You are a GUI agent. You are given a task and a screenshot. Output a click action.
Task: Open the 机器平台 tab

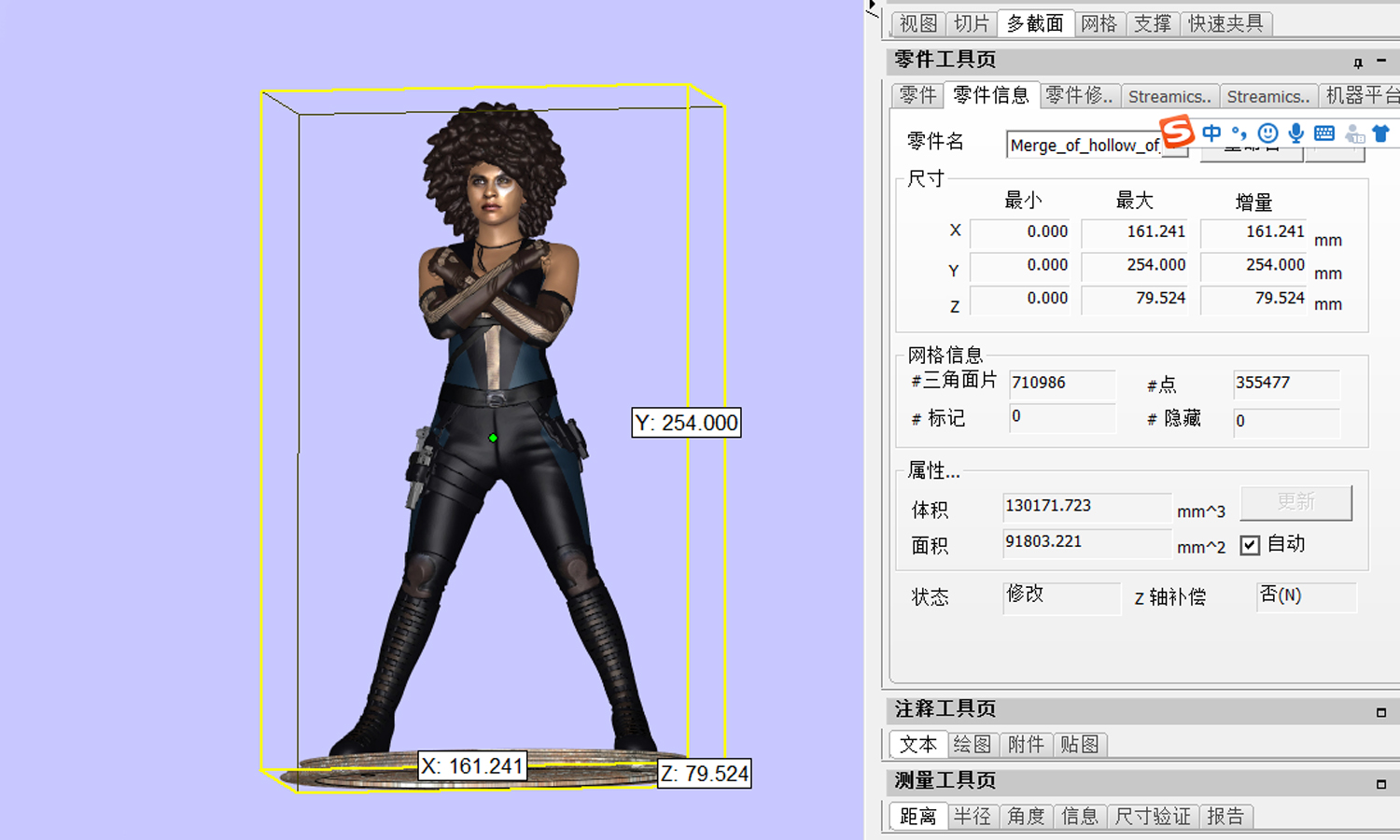(x=1362, y=95)
